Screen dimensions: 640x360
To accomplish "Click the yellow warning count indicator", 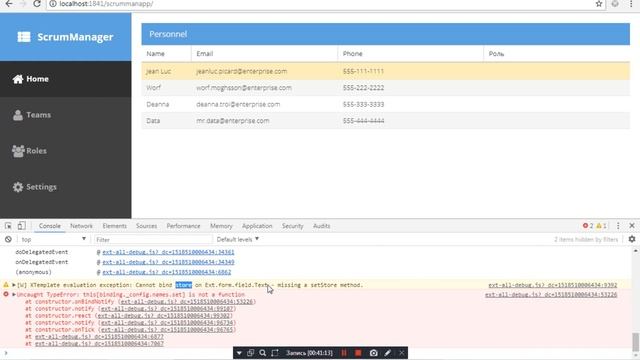I will click(601, 226).
